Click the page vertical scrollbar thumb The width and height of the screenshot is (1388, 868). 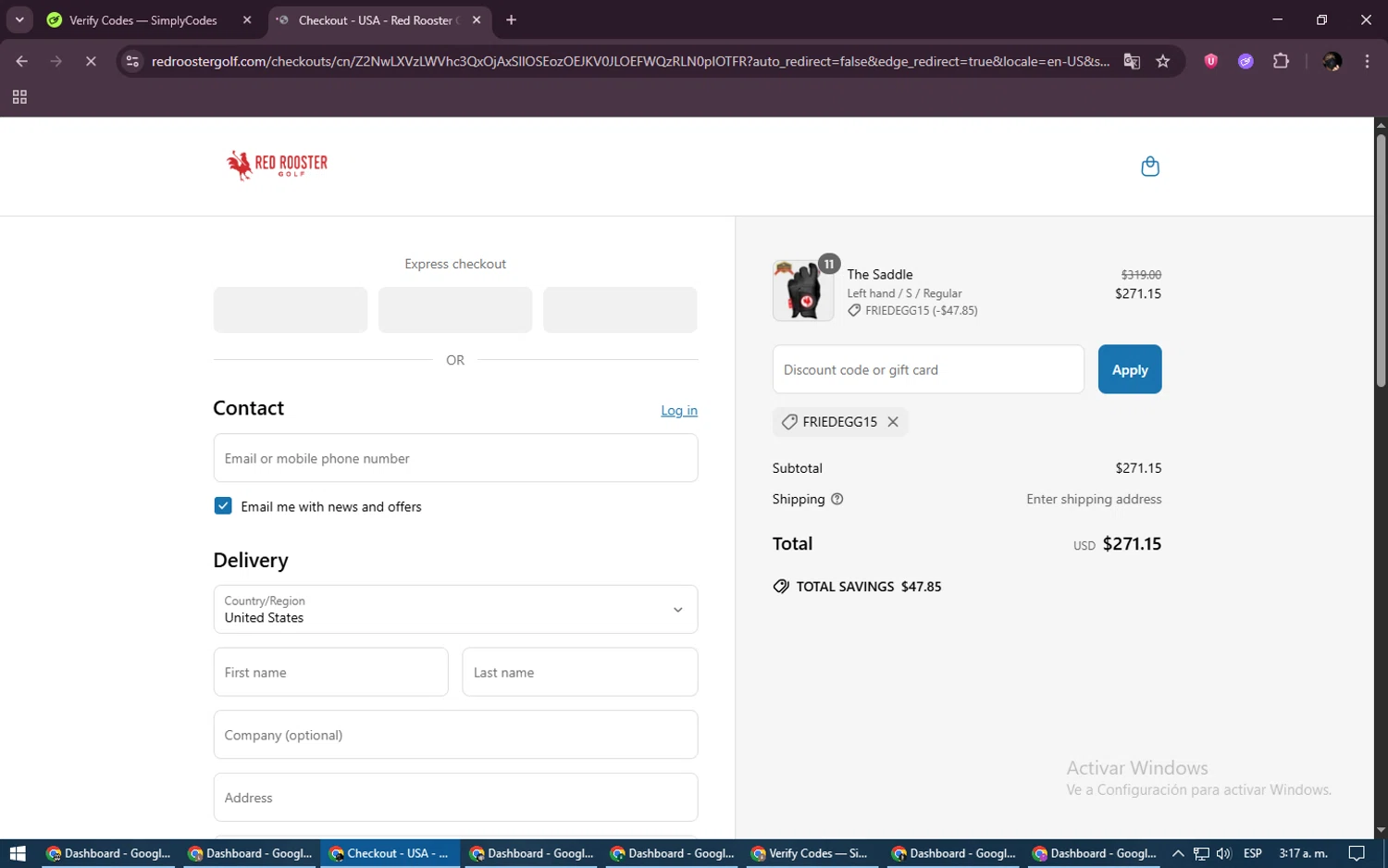tap(1381, 261)
